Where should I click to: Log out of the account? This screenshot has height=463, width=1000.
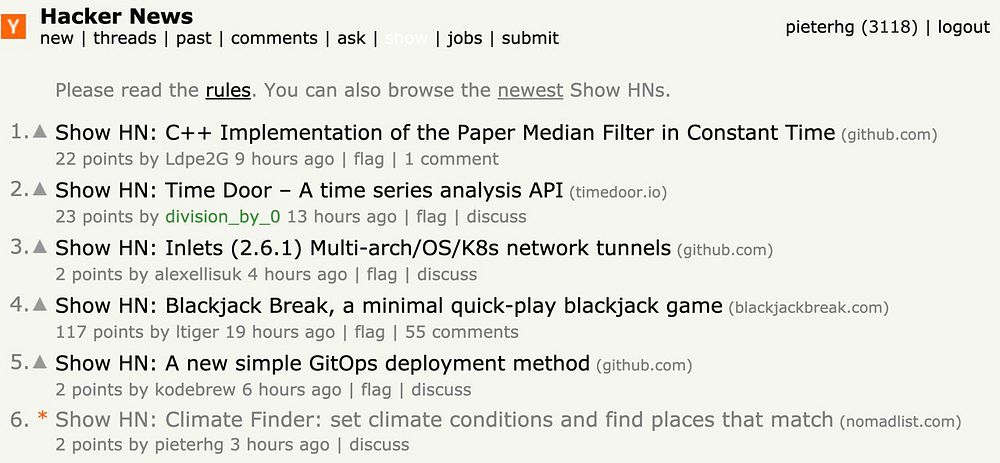click(964, 27)
